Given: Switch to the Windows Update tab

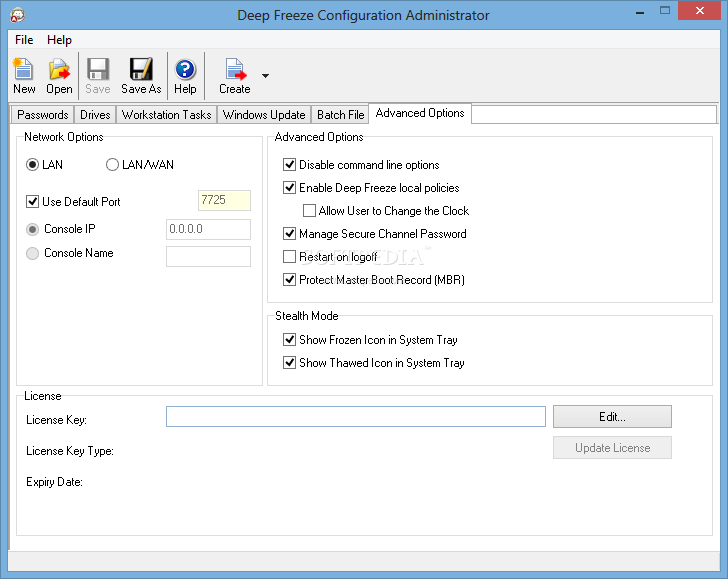Looking at the screenshot, I should pyautogui.click(x=264, y=115).
